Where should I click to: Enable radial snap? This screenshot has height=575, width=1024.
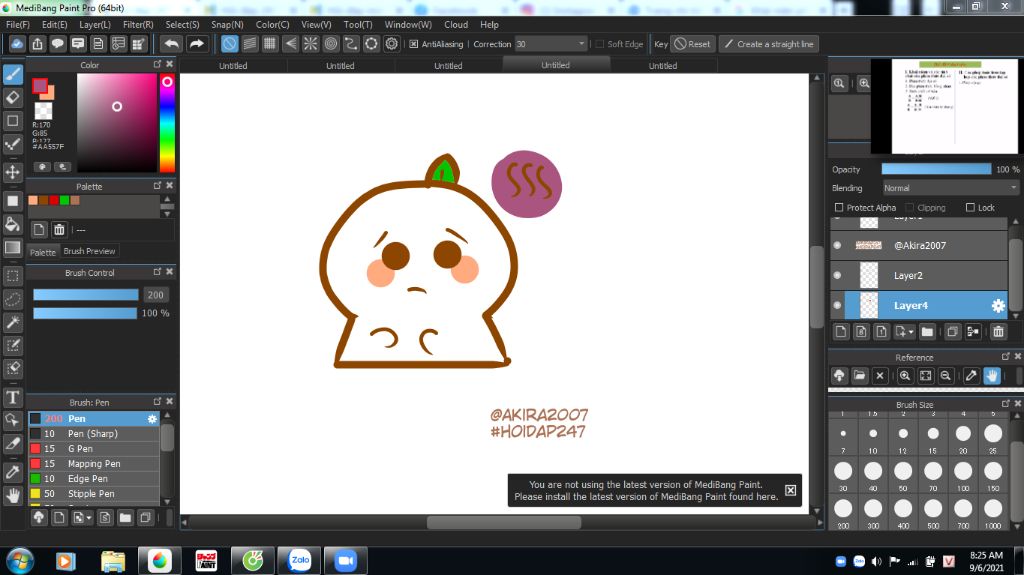click(x=310, y=44)
